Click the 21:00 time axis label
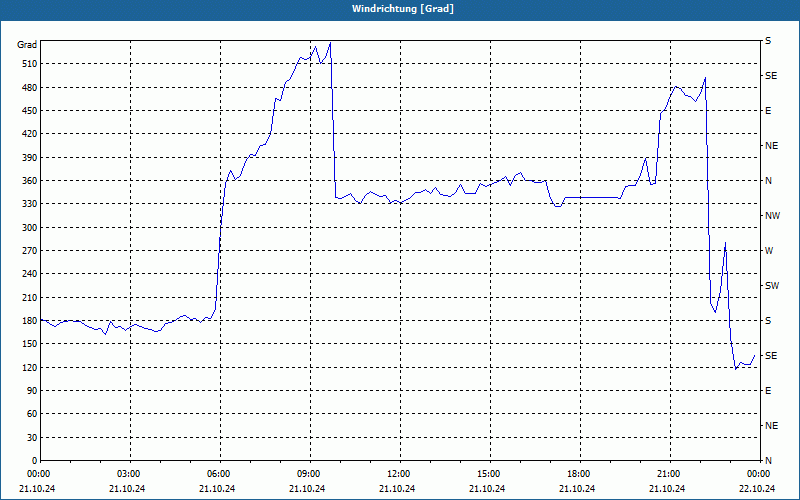This screenshot has height=500, width=800. coord(670,474)
